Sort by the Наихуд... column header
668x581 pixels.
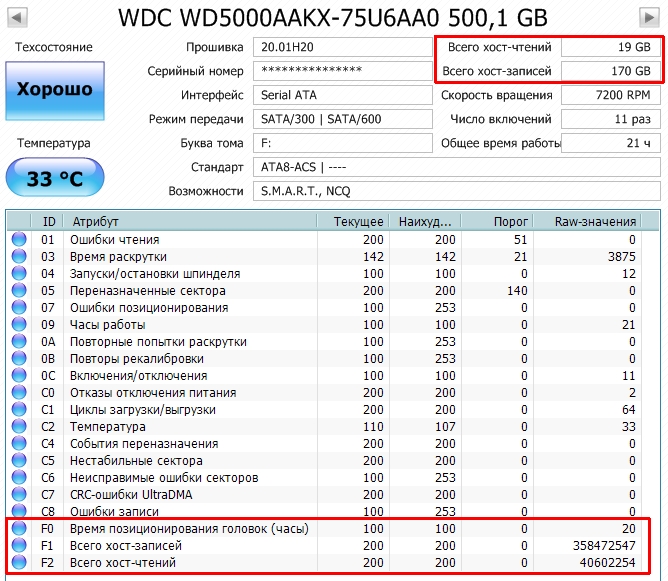click(425, 221)
